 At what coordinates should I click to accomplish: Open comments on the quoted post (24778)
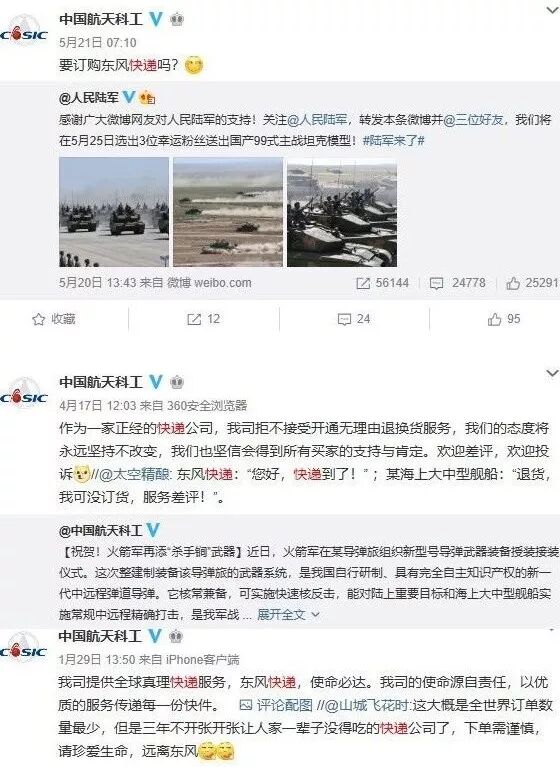[436, 283]
